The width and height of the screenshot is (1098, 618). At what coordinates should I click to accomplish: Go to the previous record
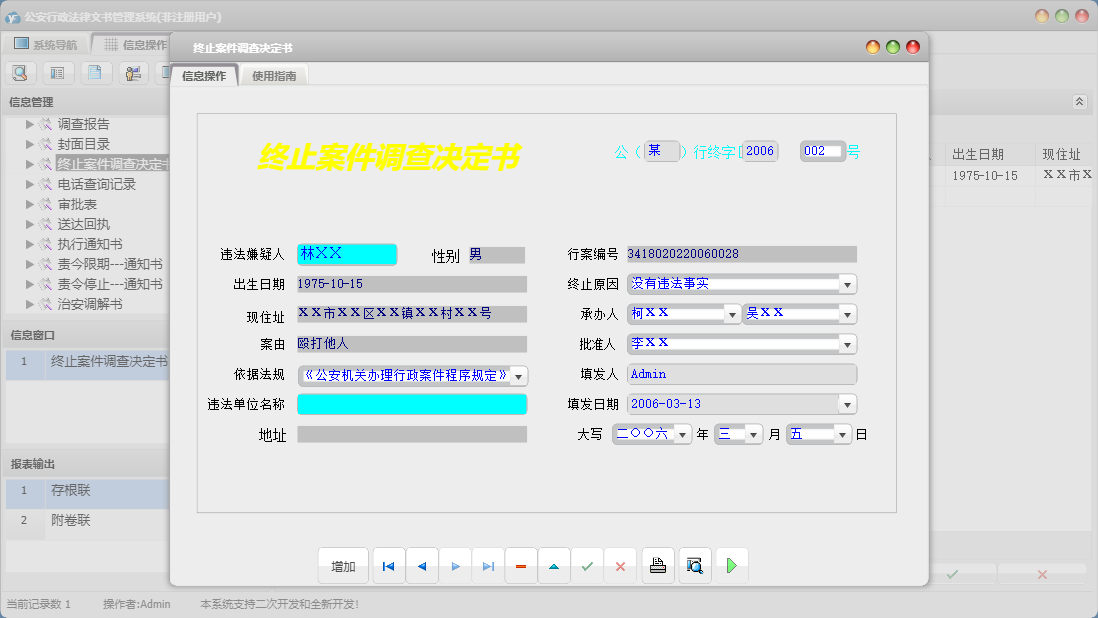[421, 566]
